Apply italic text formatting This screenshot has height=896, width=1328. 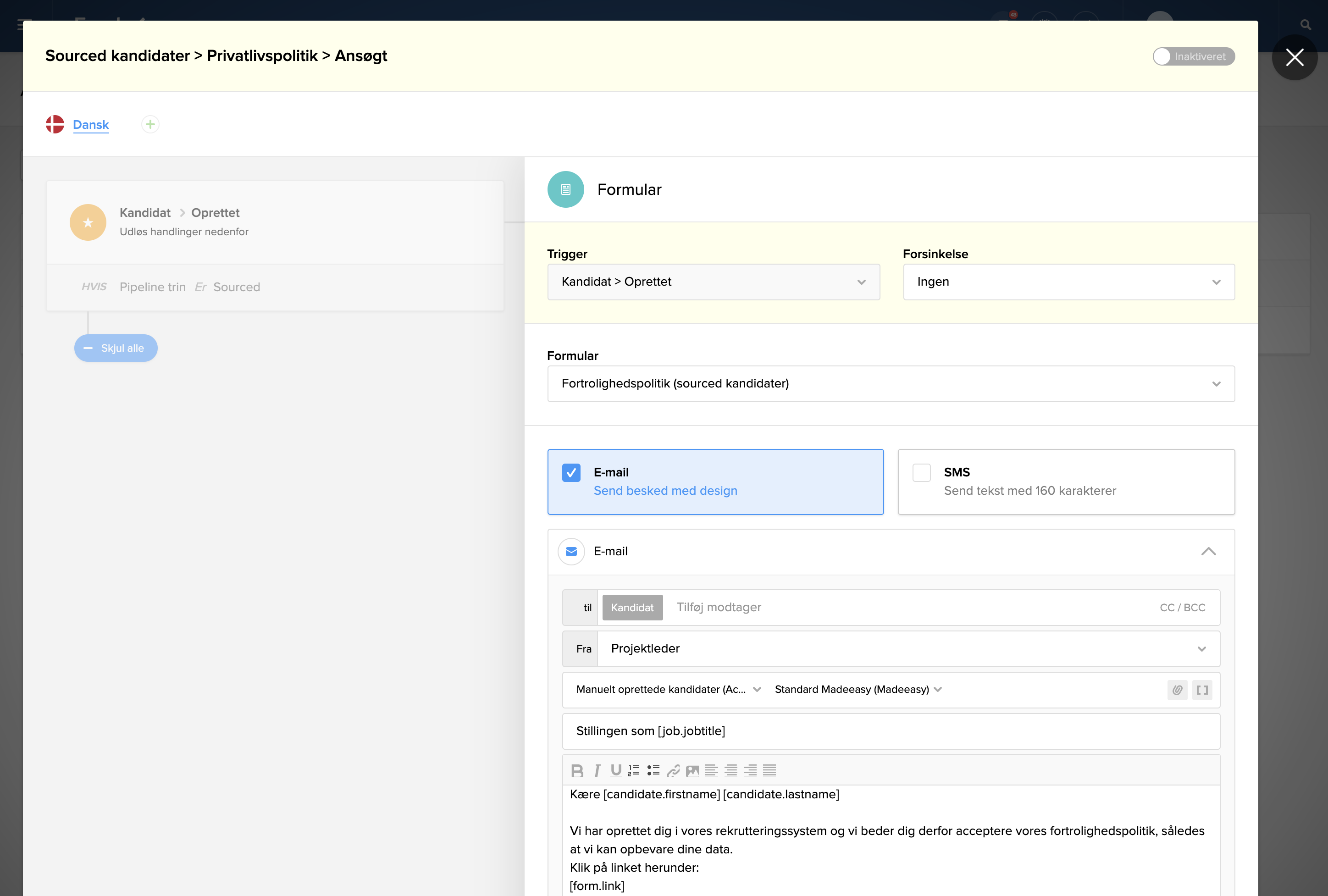coord(597,771)
